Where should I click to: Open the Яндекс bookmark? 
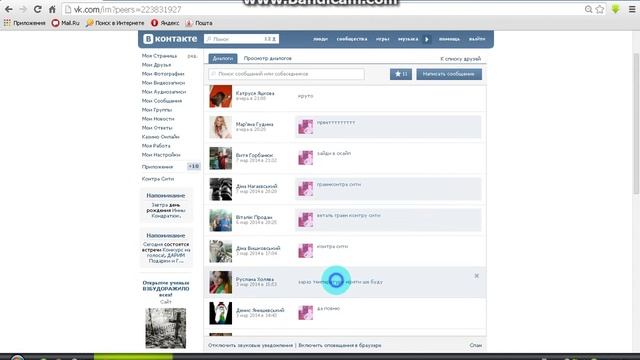(x=165, y=23)
